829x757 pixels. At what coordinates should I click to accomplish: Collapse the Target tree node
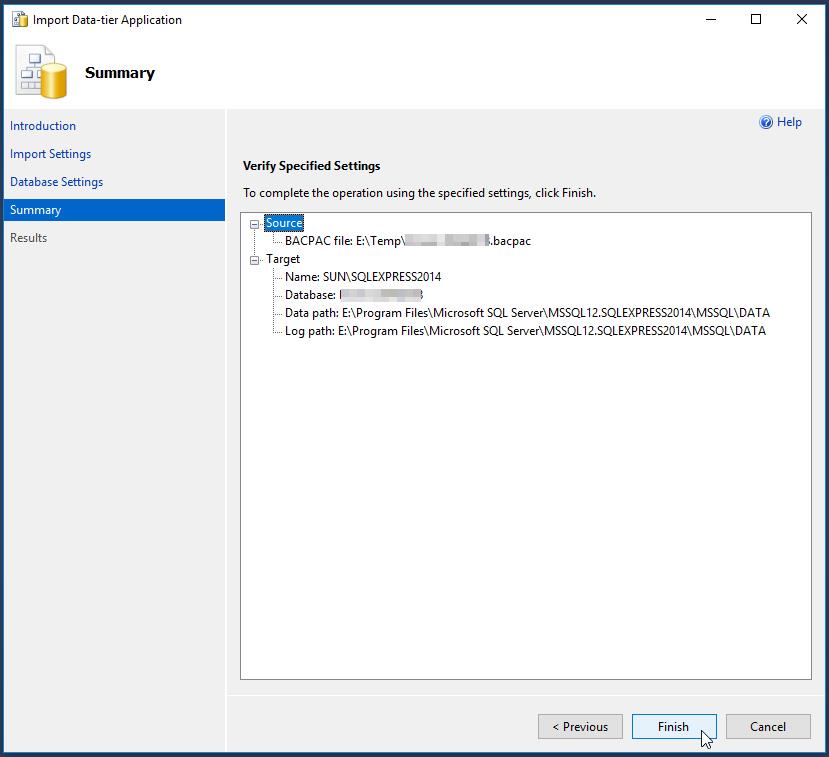click(x=252, y=258)
